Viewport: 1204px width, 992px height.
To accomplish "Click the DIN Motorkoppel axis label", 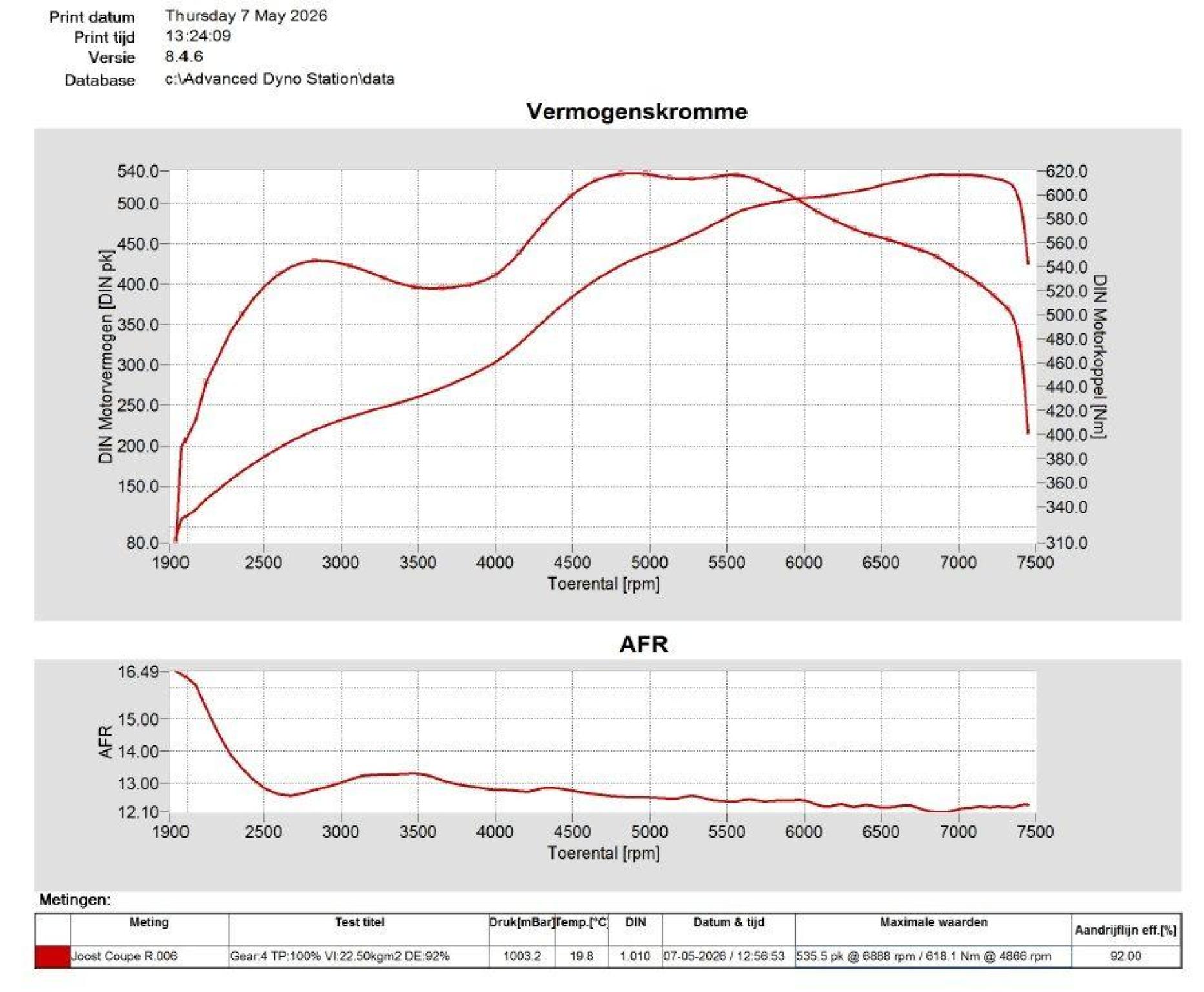I will (1099, 356).
